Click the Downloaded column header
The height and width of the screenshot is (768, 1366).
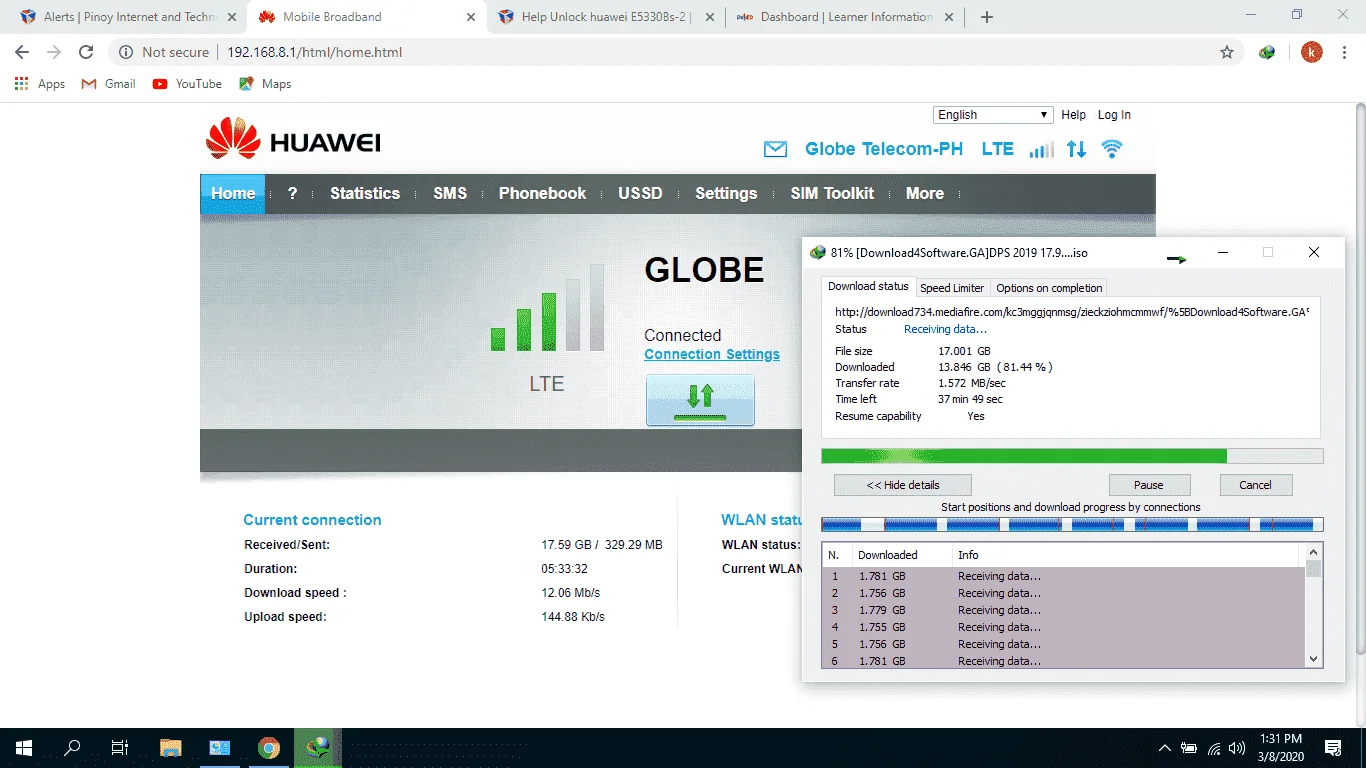point(902,555)
